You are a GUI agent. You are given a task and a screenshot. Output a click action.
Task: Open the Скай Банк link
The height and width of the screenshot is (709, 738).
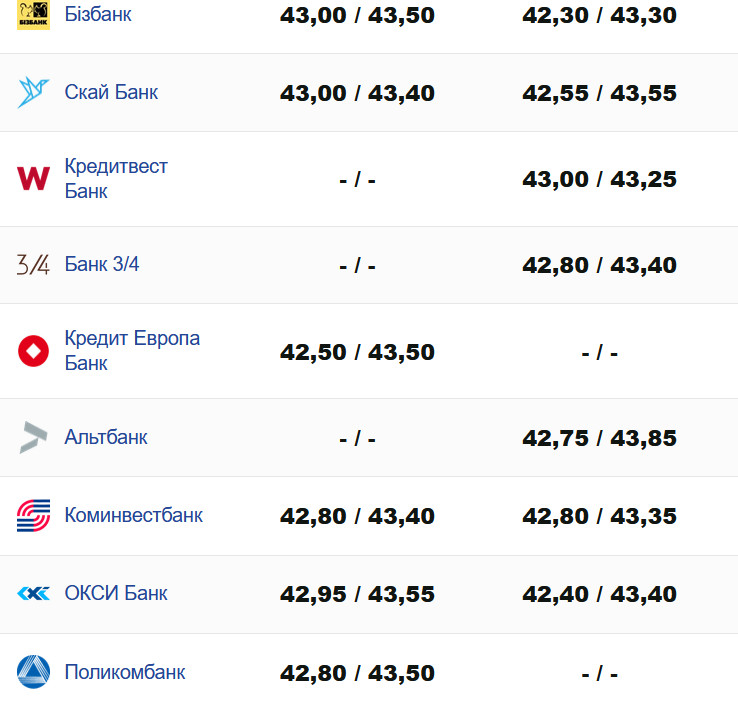(111, 92)
